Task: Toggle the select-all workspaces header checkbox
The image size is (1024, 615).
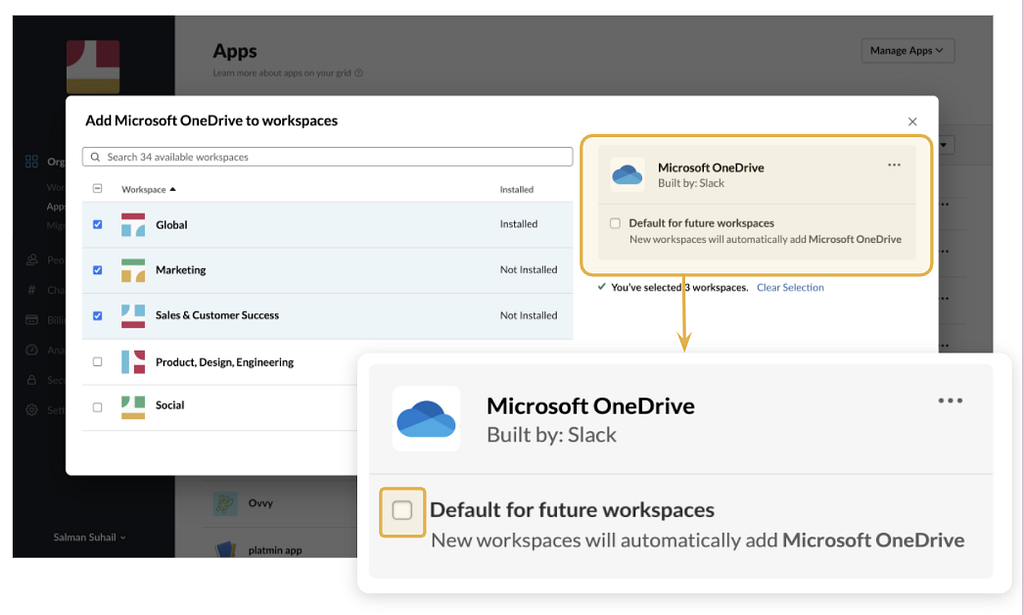Action: (x=97, y=189)
